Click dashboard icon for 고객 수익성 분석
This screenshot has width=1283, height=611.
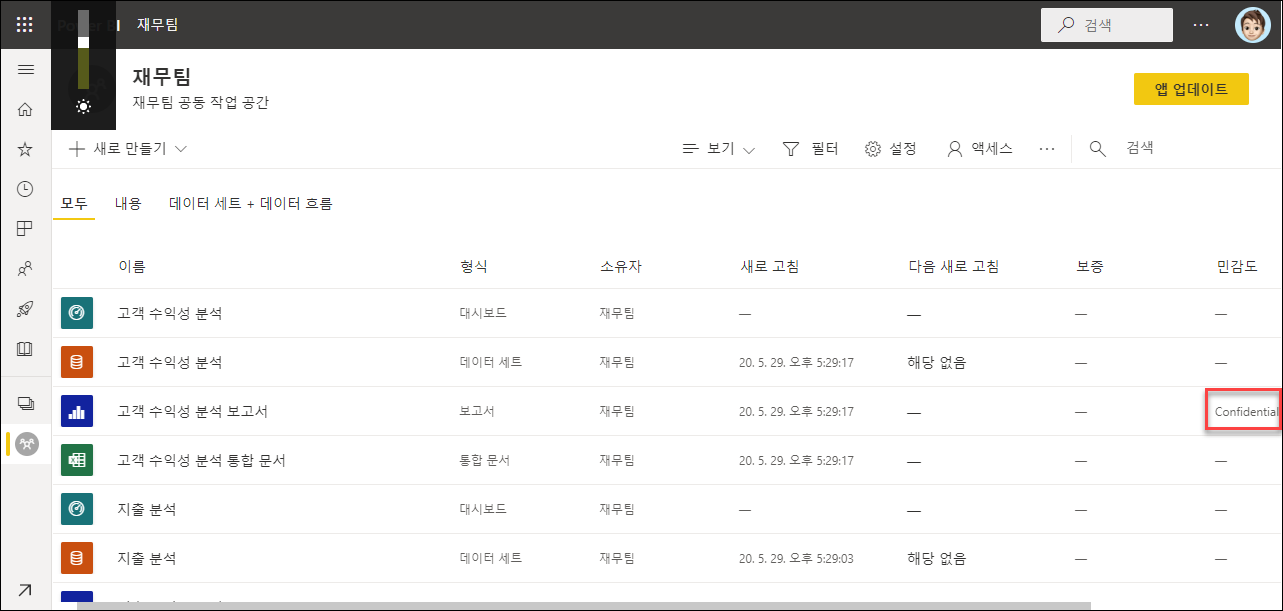click(77, 313)
